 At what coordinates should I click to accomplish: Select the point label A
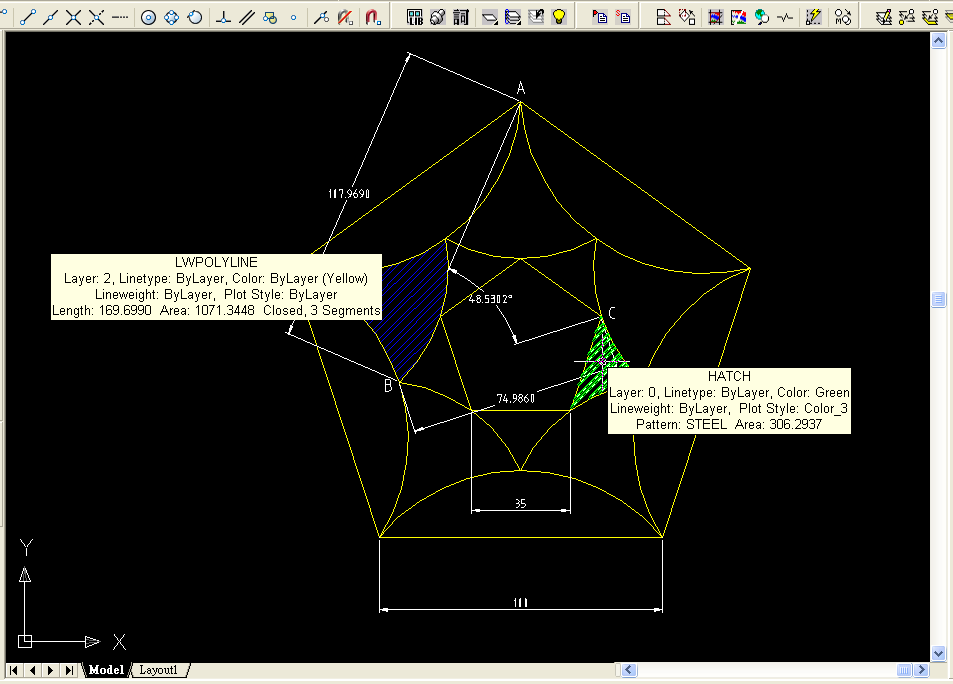(521, 88)
